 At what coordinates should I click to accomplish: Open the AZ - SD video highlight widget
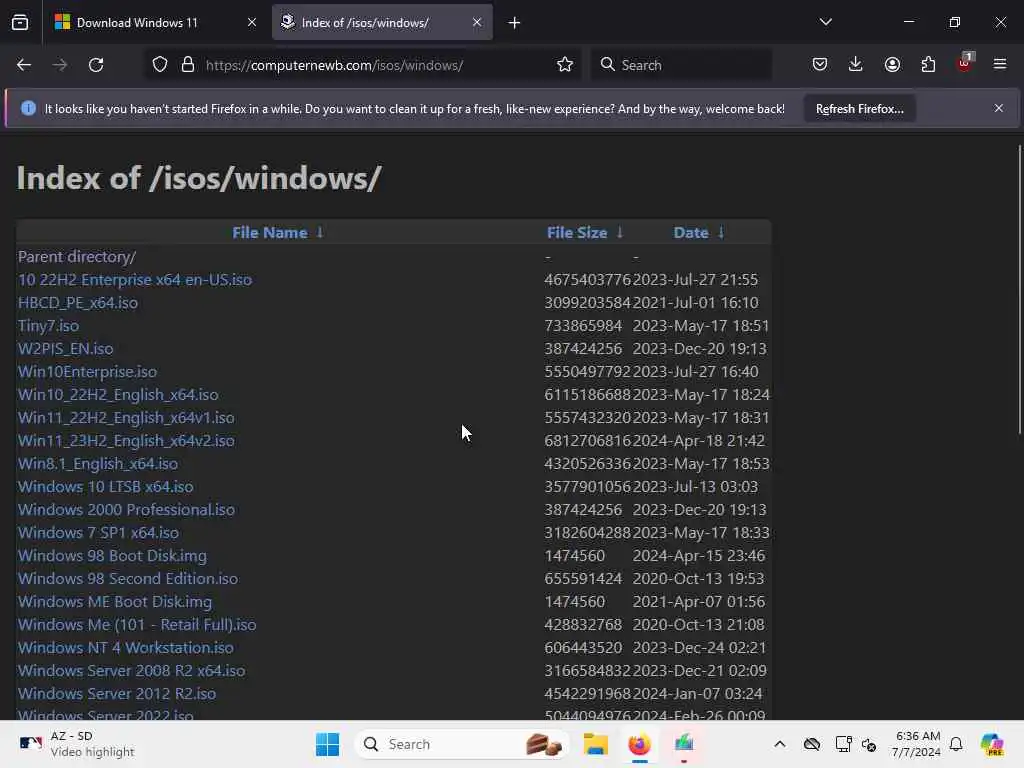pyautogui.click(x=77, y=744)
